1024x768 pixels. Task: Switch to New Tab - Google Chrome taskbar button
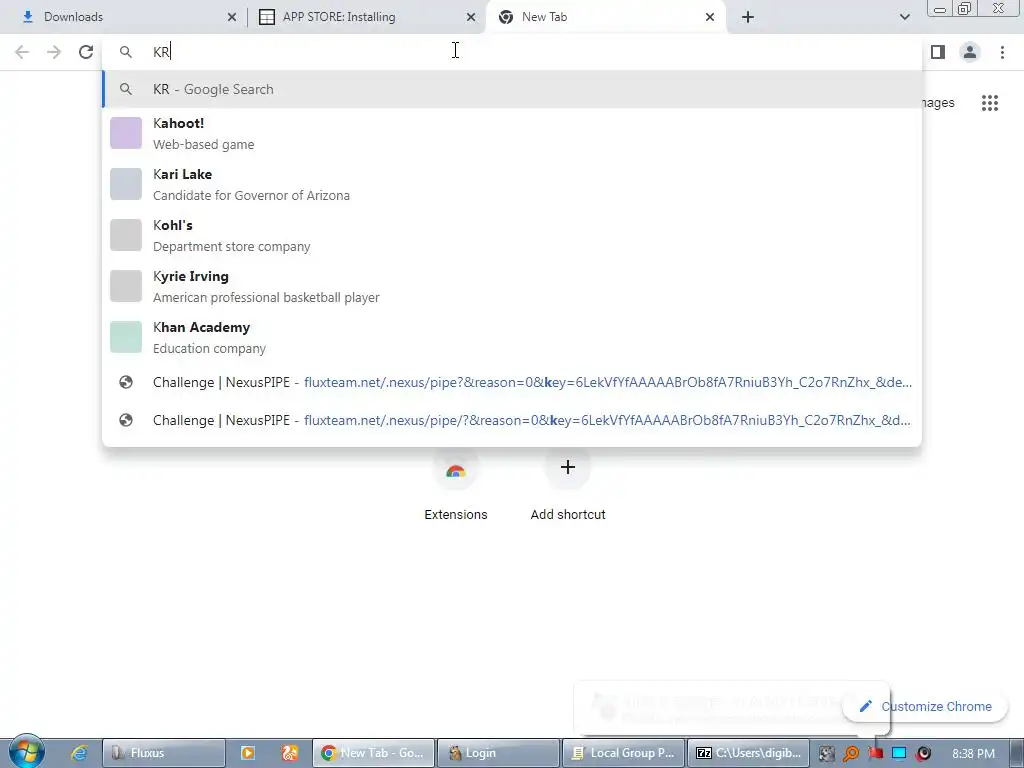point(374,753)
